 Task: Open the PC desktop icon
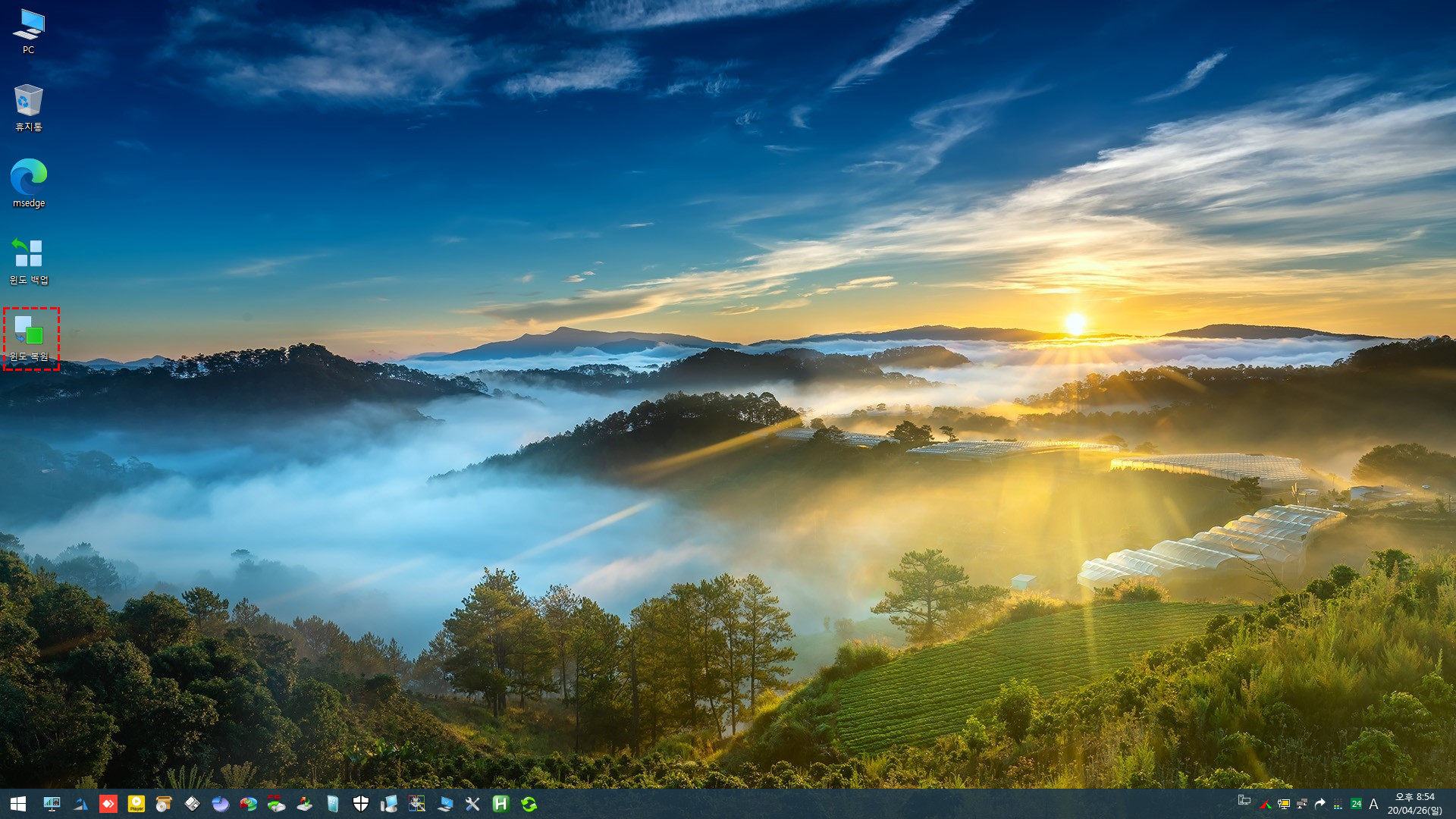point(29,31)
